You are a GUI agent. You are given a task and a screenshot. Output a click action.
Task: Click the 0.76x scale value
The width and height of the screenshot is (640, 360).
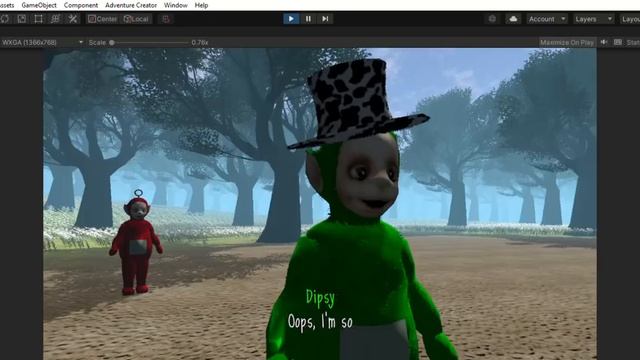coord(200,42)
